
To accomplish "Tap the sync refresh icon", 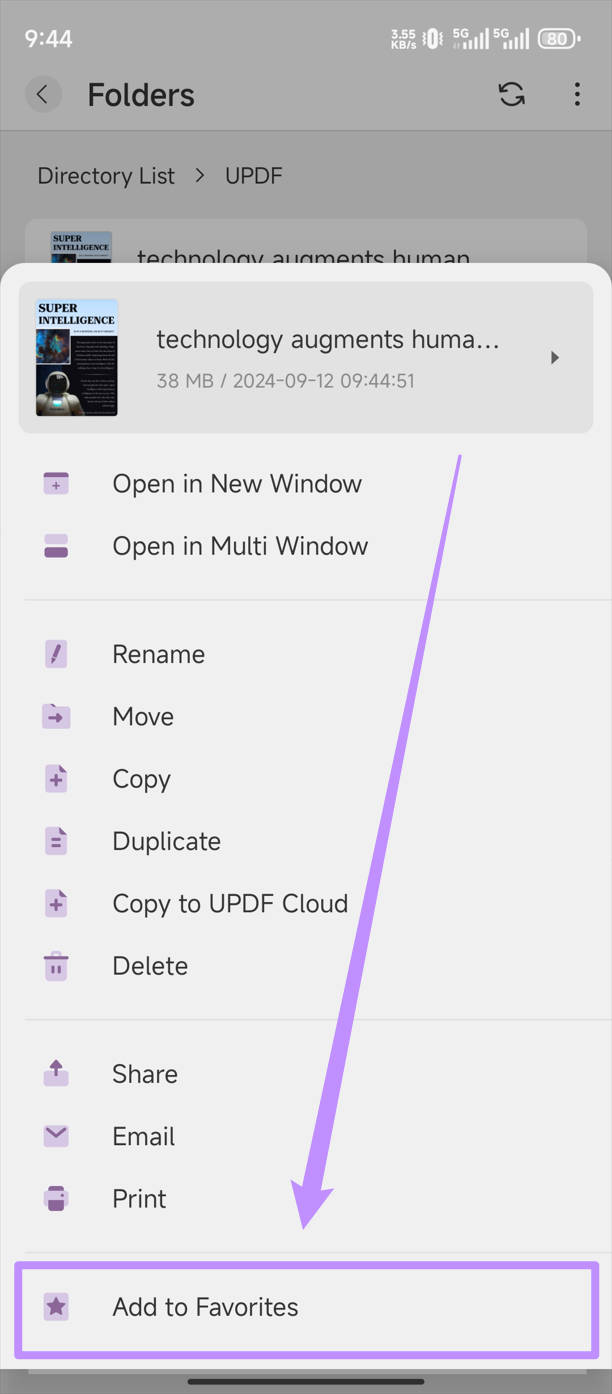I will click(511, 95).
